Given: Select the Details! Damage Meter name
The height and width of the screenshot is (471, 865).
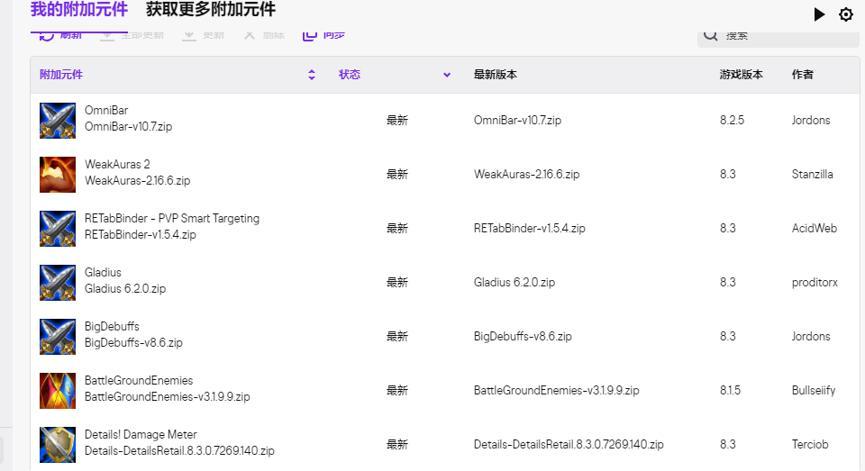Looking at the screenshot, I should (141, 435).
